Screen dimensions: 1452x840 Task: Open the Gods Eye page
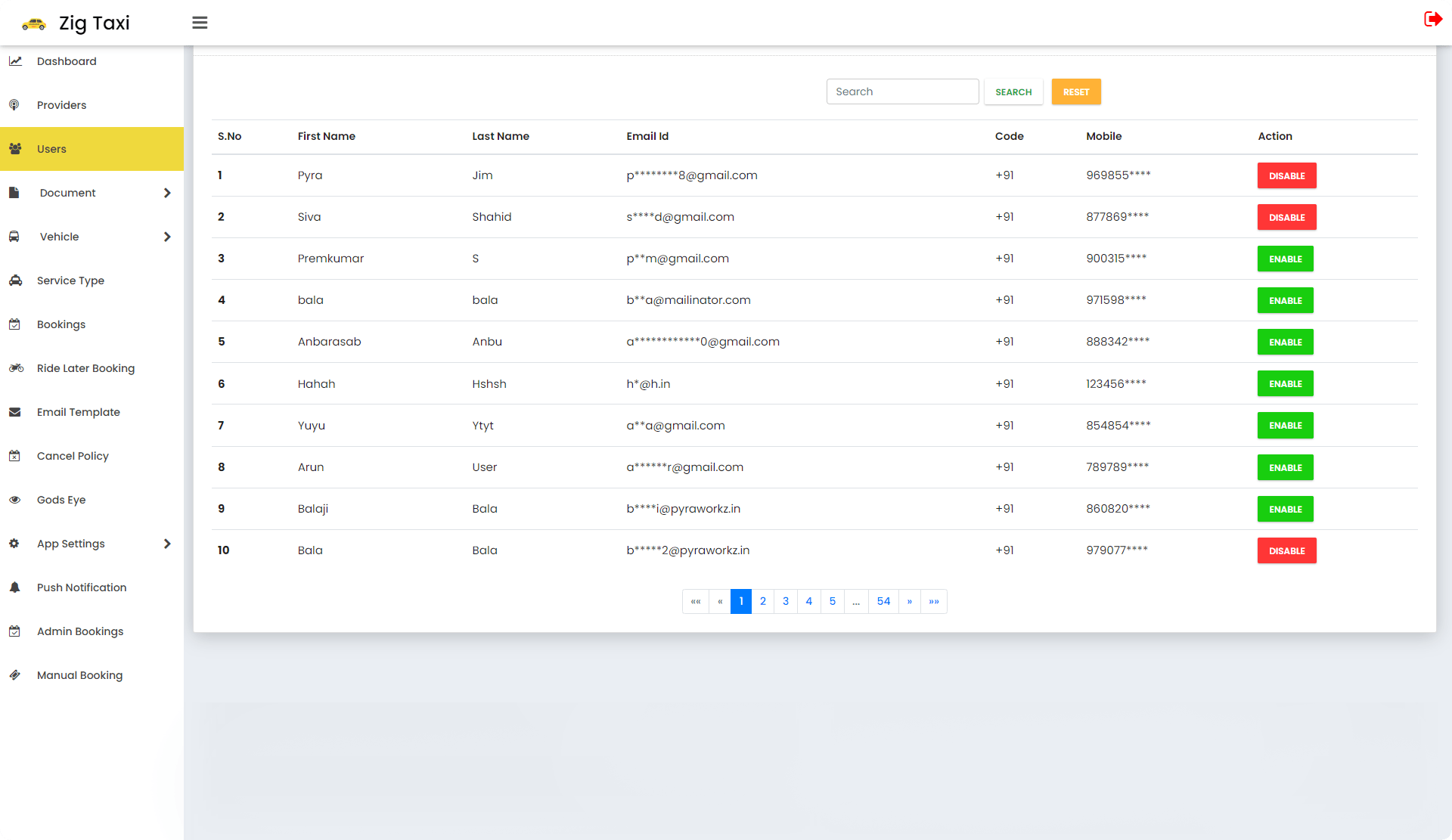(x=92, y=500)
